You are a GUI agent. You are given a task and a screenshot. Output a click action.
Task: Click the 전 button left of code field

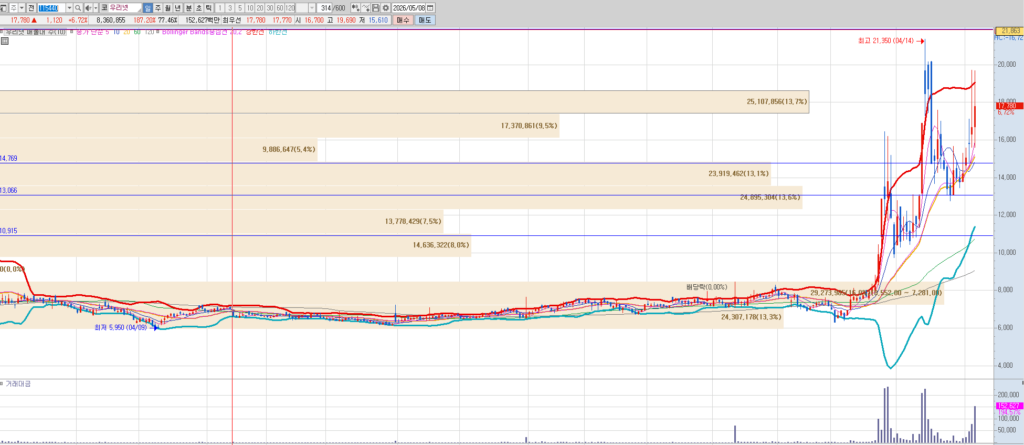point(31,8)
